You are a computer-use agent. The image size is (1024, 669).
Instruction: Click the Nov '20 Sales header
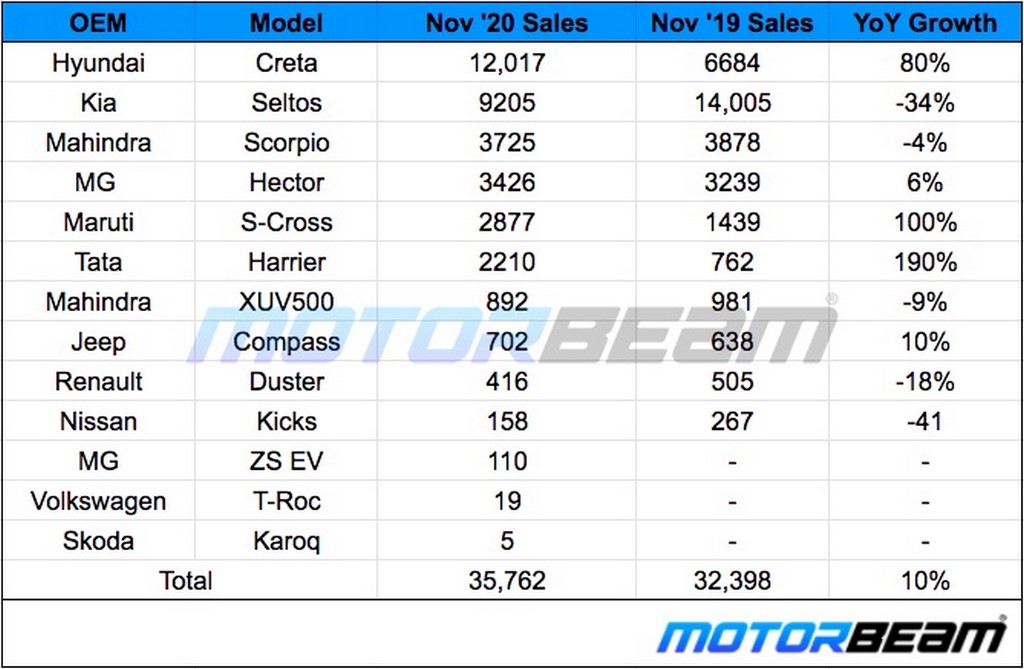click(x=507, y=23)
